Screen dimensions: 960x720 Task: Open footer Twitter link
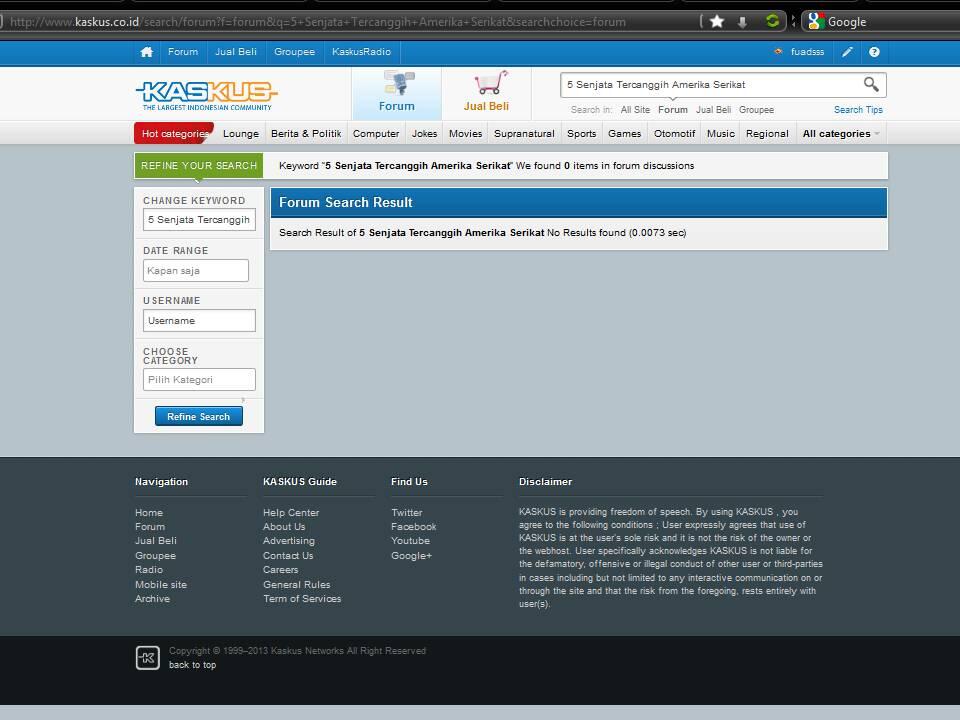tap(407, 512)
